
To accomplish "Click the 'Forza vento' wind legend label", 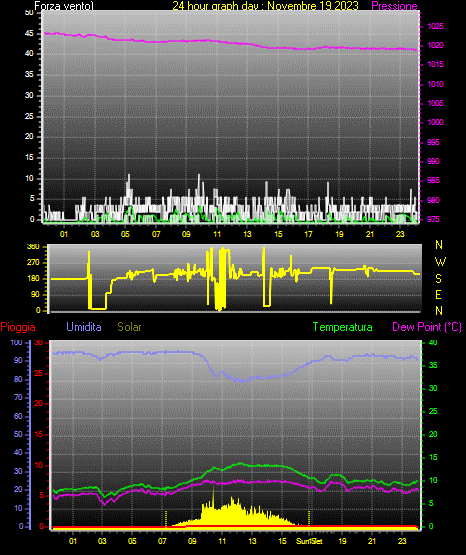I will point(64,6).
